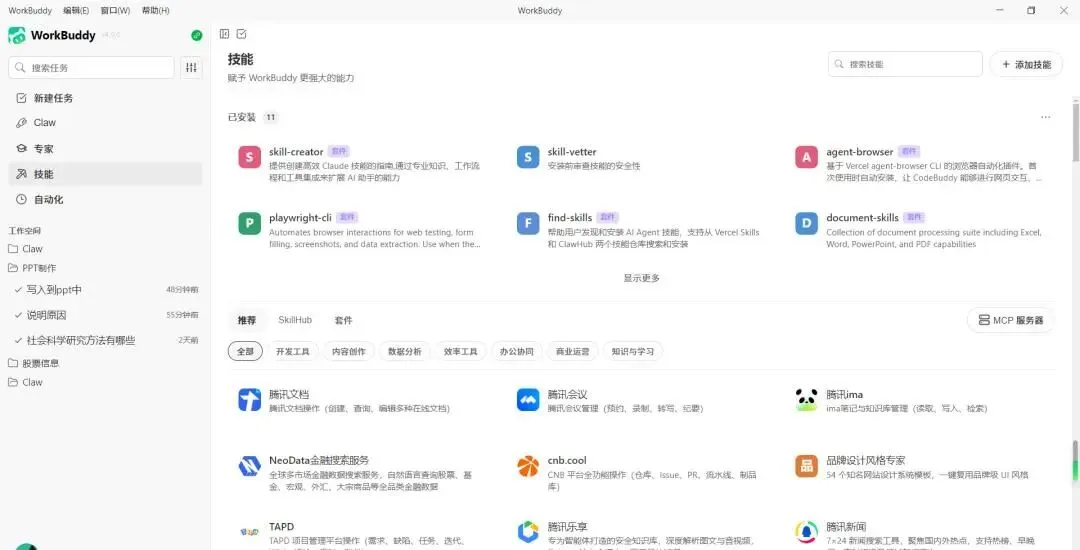
Task: Switch to the 推荐 tab
Action: (247, 320)
